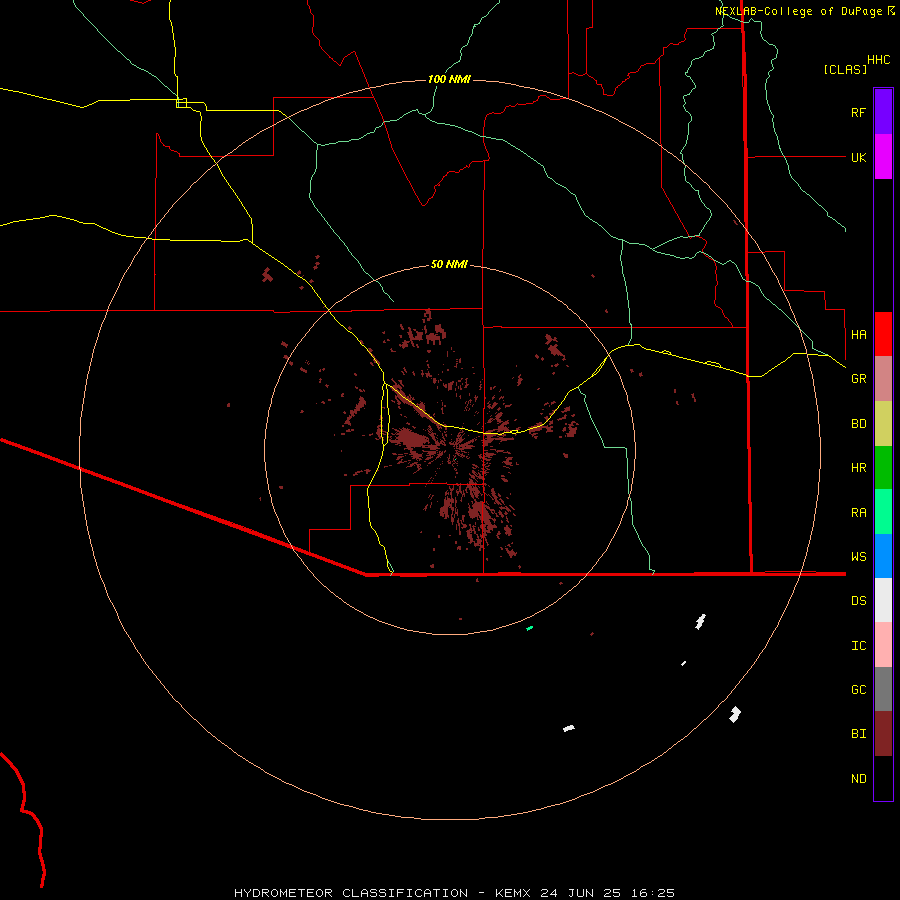Select the GC gray legend swatch

click(x=883, y=689)
